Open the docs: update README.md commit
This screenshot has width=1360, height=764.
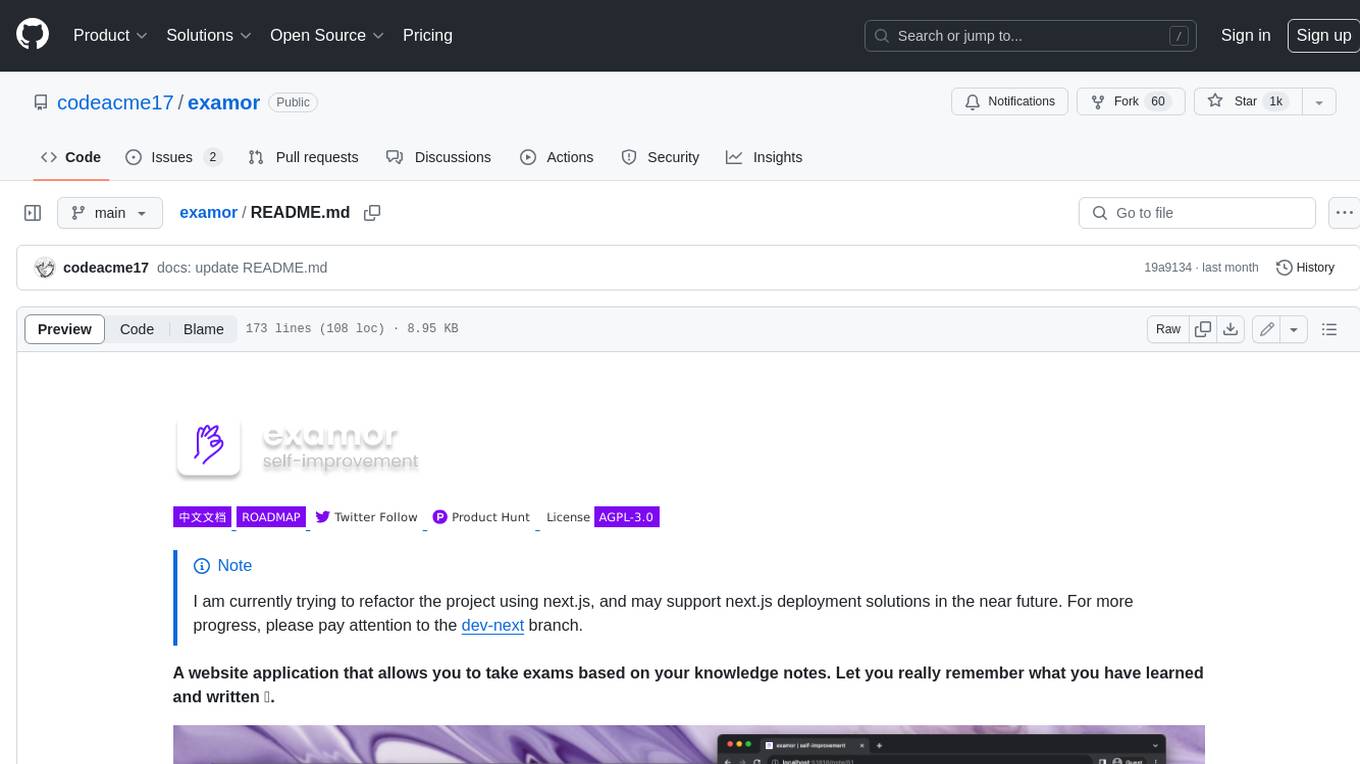pos(242,268)
